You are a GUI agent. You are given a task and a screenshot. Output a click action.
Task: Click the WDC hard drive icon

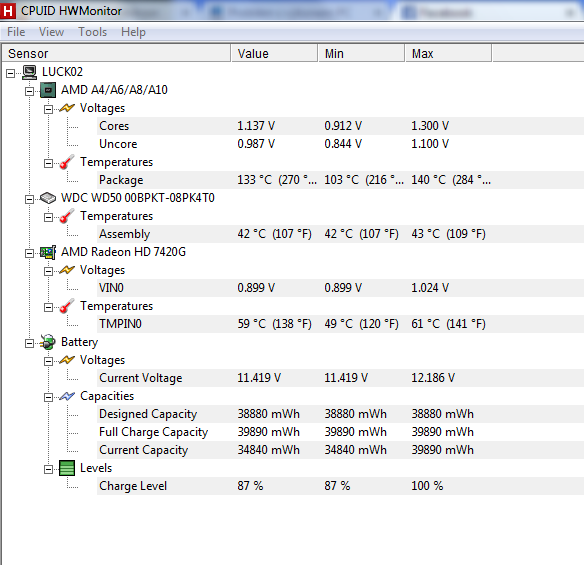tap(48, 198)
